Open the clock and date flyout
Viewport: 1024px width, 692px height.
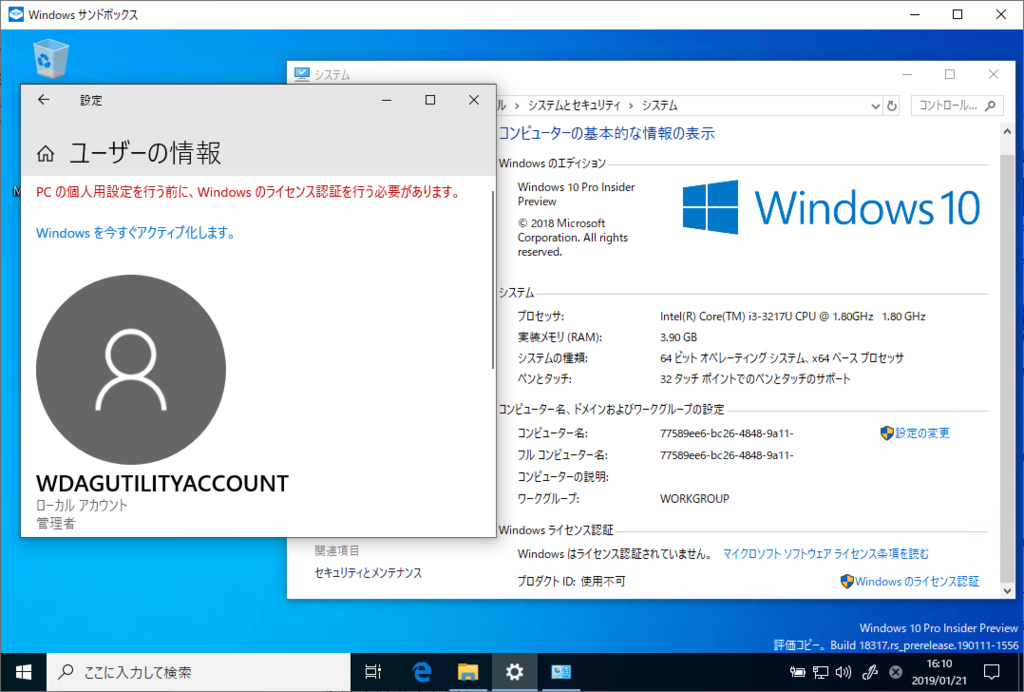(939, 672)
